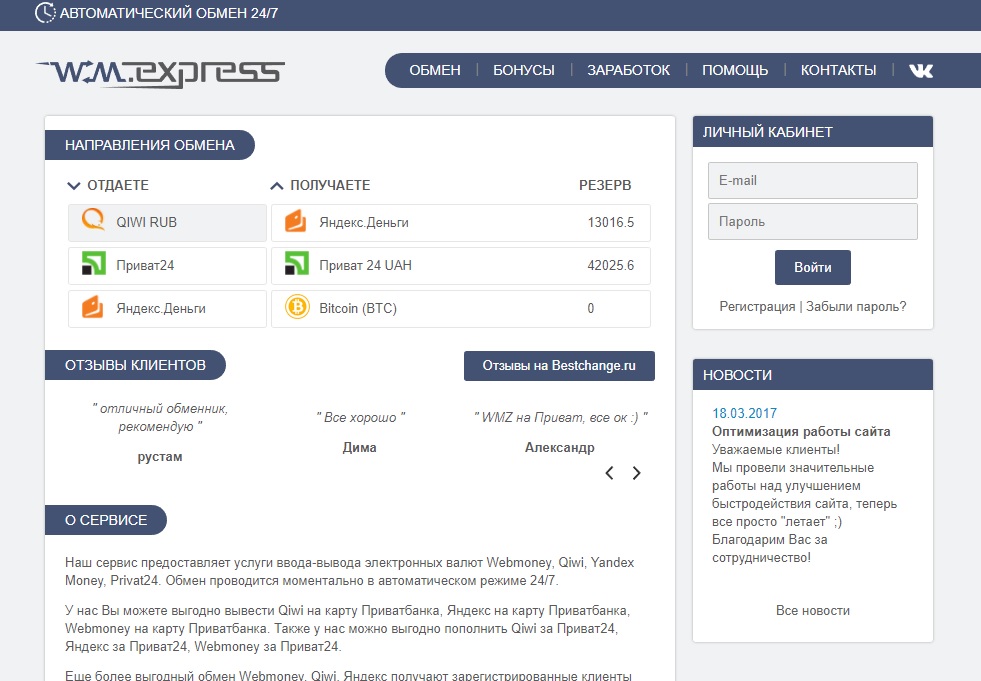981x681 pixels.
Task: Open the КОНТАКТЫ menu item
Action: click(838, 70)
